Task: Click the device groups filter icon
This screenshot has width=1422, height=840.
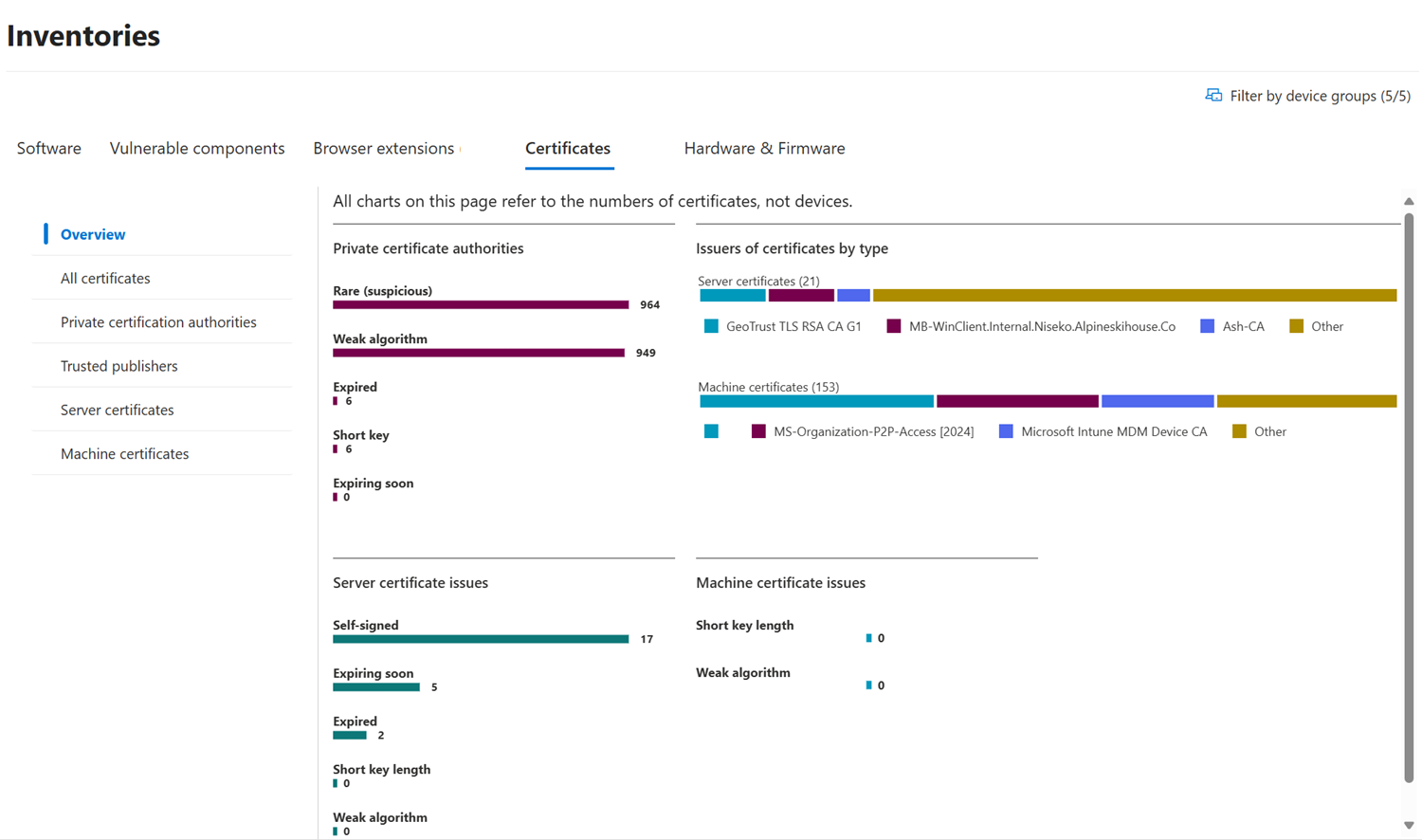Action: 1213,95
